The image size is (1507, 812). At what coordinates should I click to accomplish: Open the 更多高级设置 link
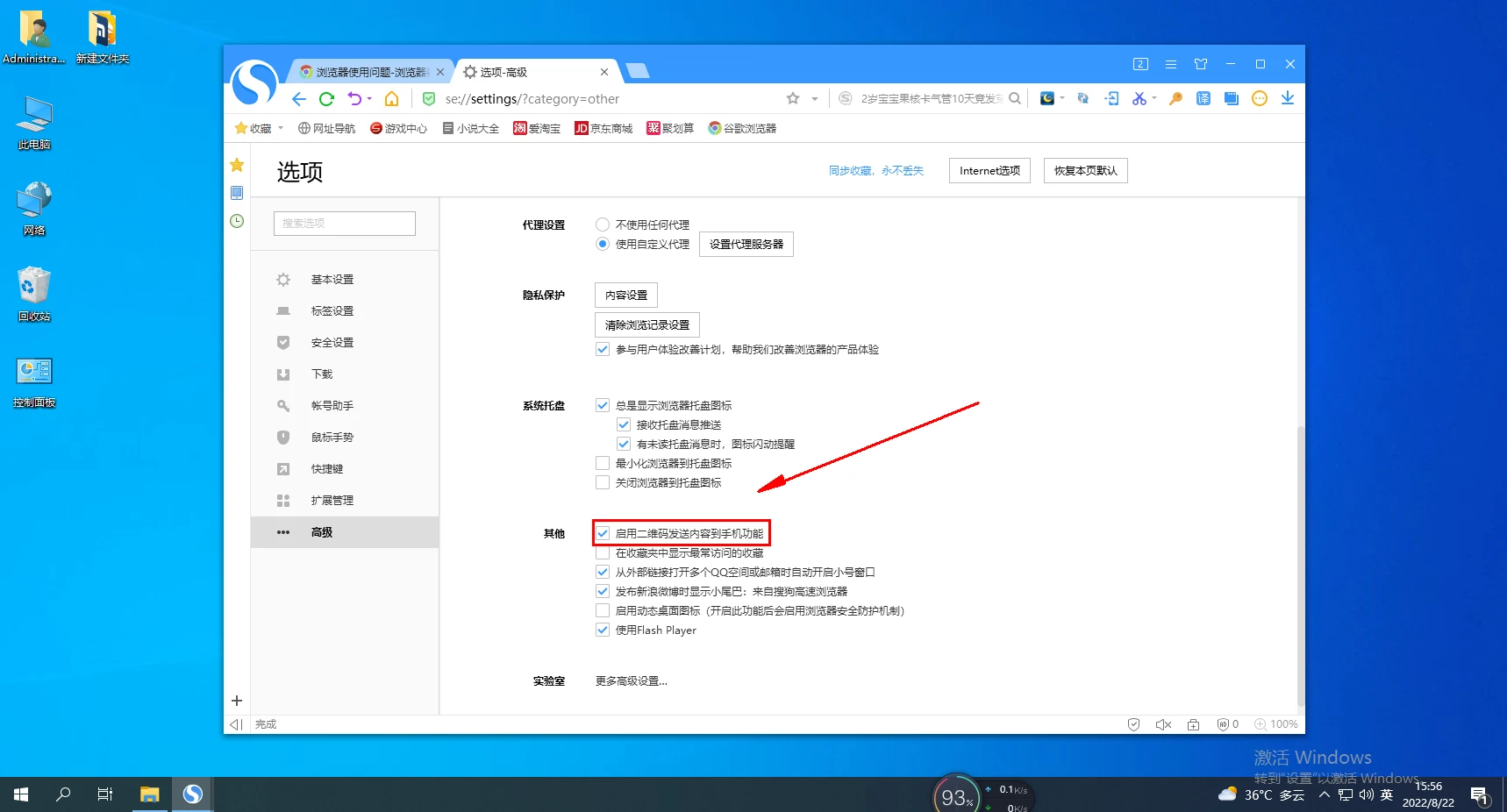(x=632, y=681)
